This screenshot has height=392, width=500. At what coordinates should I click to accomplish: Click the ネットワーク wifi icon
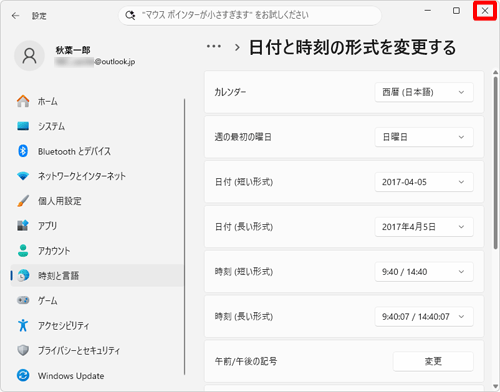[23, 176]
